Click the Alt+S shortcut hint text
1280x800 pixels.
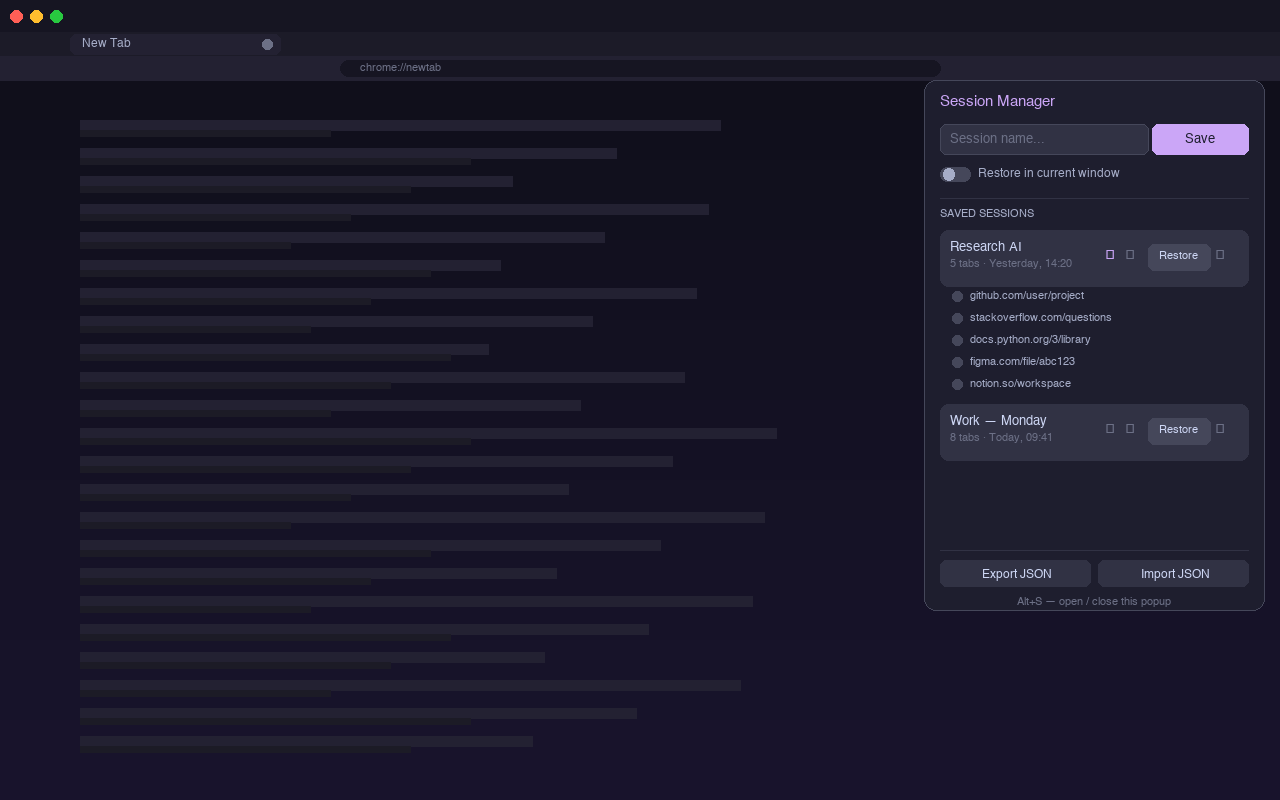[x=1094, y=602]
